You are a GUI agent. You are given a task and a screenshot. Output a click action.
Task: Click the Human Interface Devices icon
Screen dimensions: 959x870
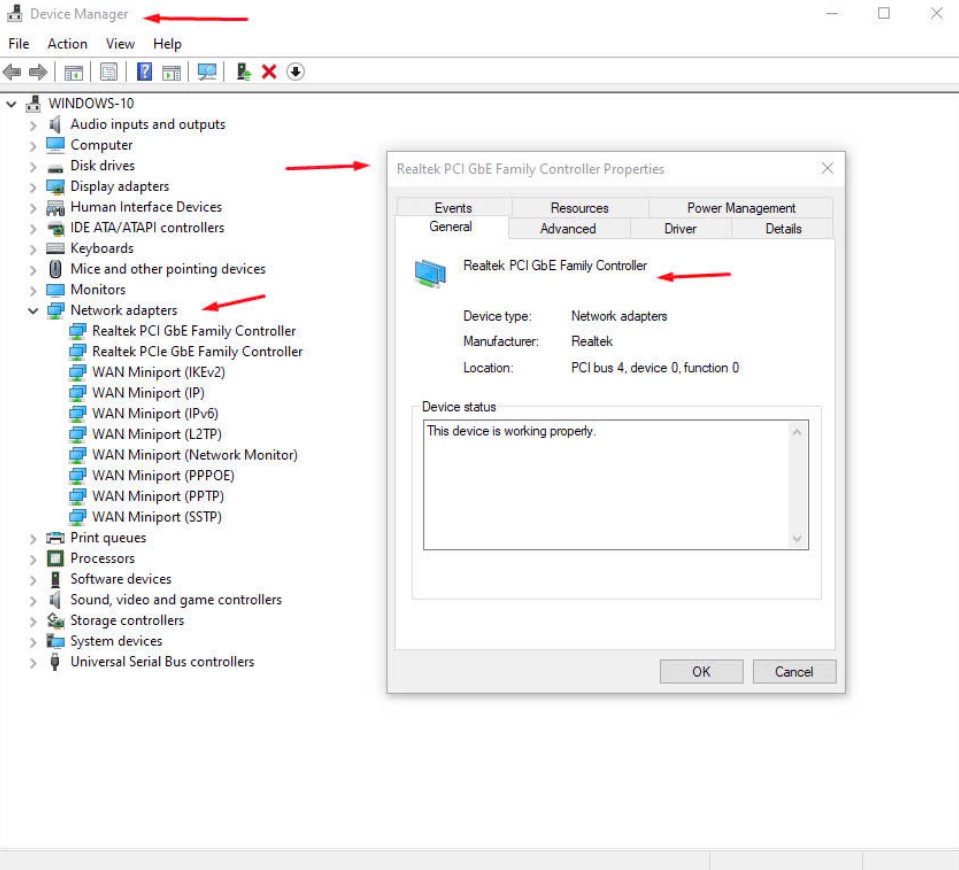pos(55,208)
